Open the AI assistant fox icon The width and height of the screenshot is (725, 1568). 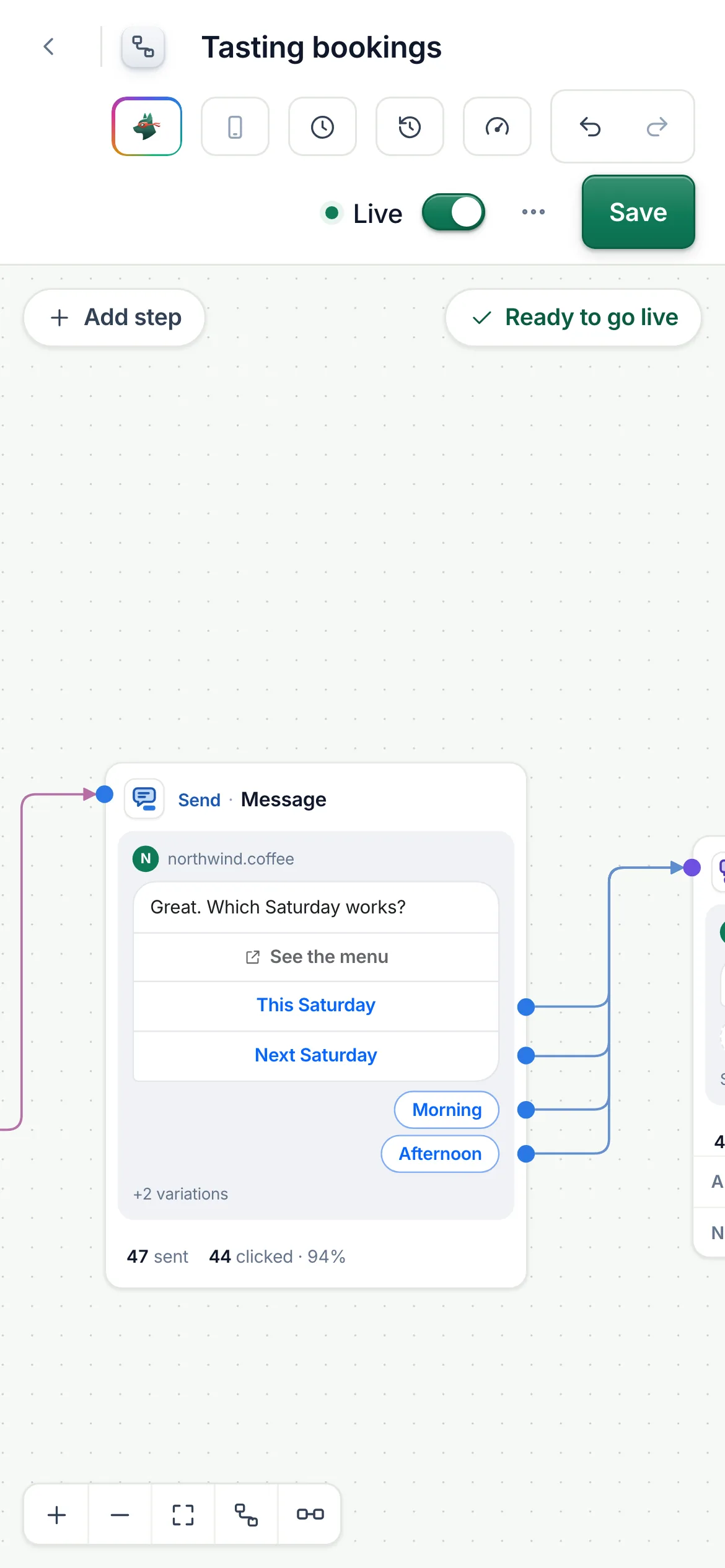coord(147,126)
